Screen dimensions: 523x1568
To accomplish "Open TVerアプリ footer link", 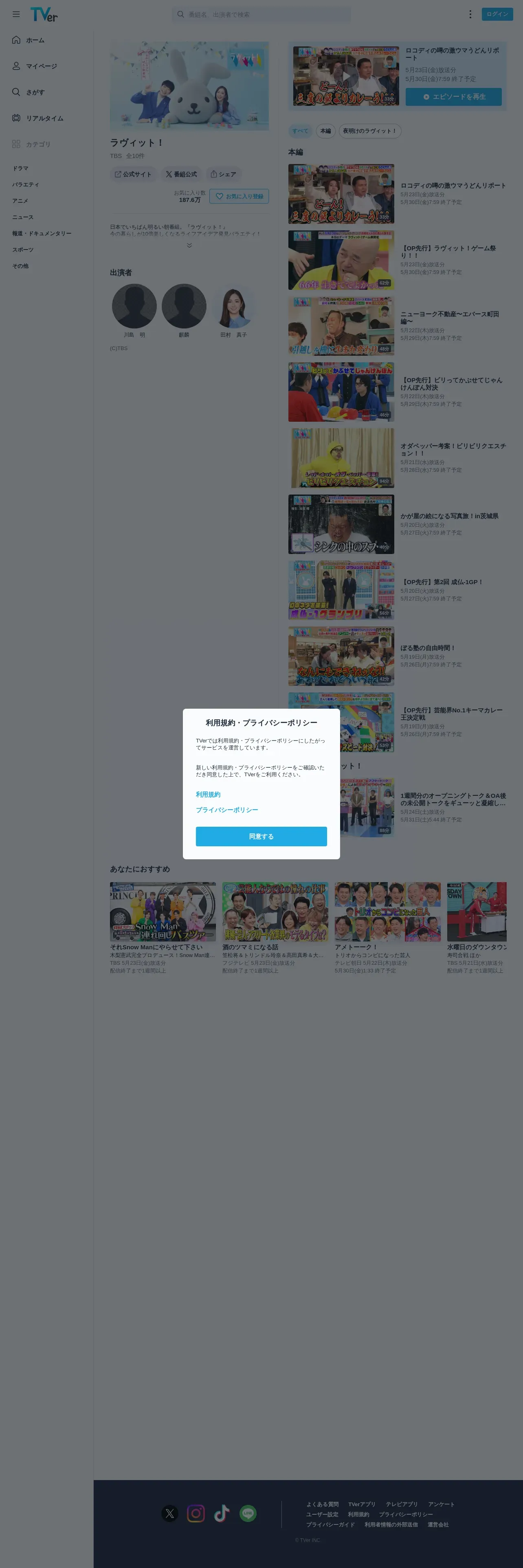I will [x=362, y=1504].
